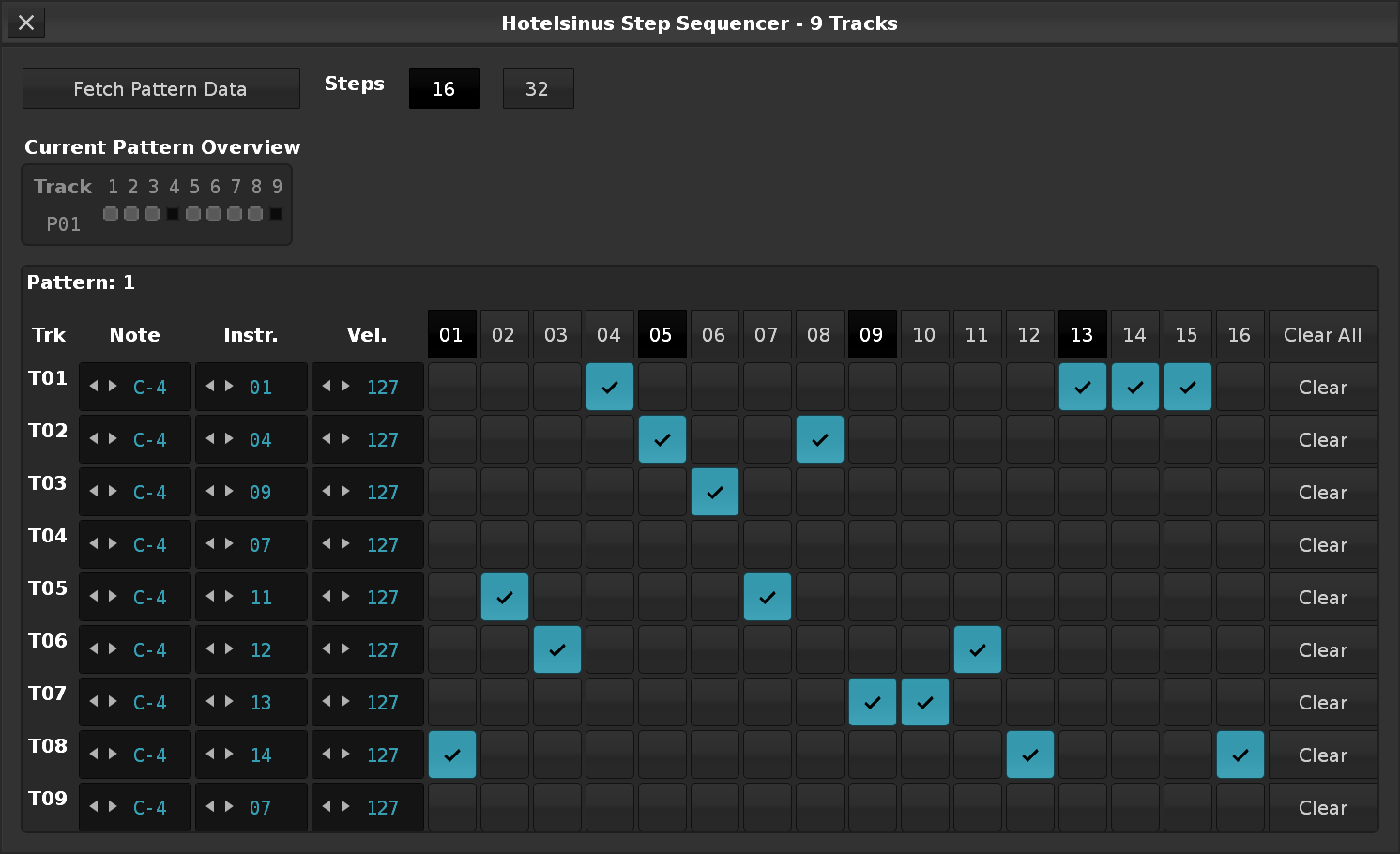Click step column header 07
Image resolution: width=1400 pixels, height=854 pixels.
(x=768, y=334)
